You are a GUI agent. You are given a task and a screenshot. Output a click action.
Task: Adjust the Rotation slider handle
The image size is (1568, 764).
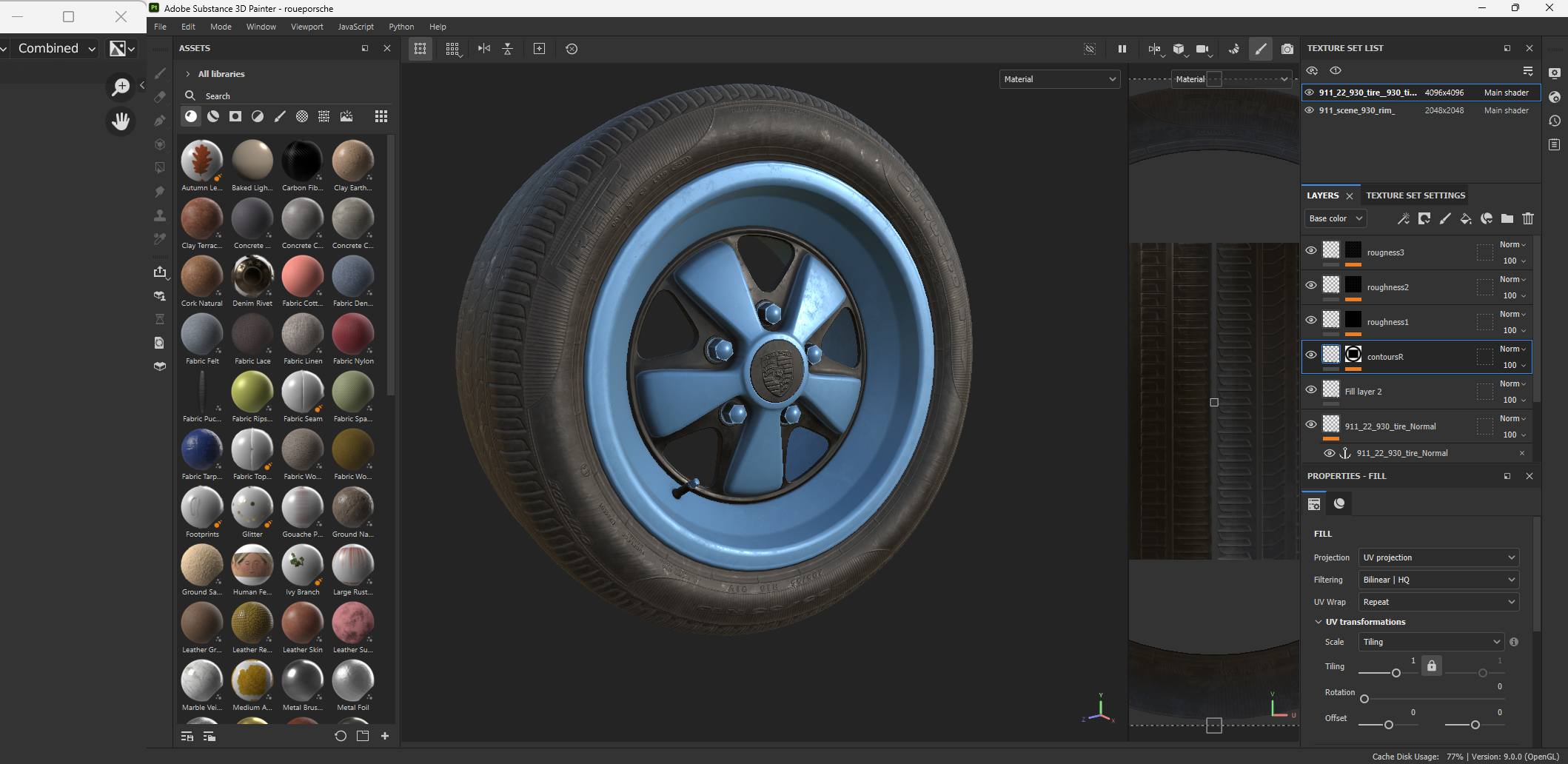[x=1364, y=699]
